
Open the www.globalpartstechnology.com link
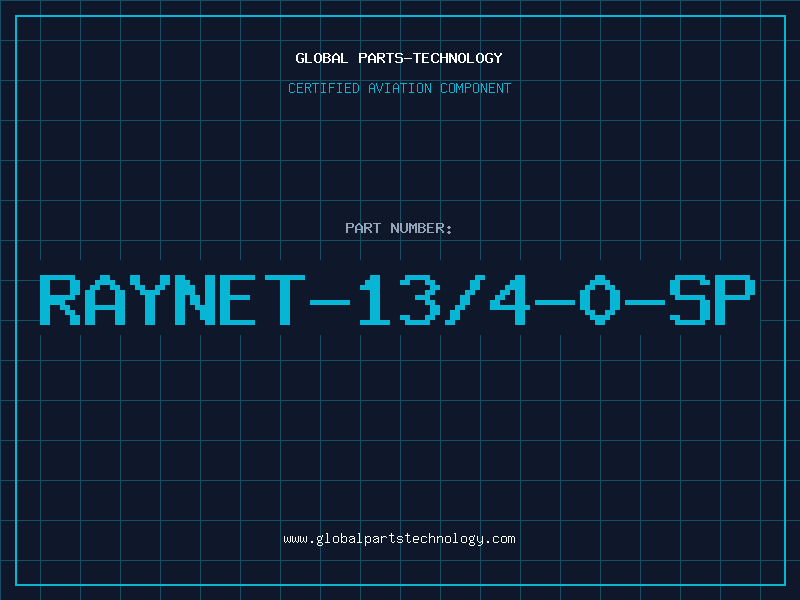pyautogui.click(x=399, y=539)
